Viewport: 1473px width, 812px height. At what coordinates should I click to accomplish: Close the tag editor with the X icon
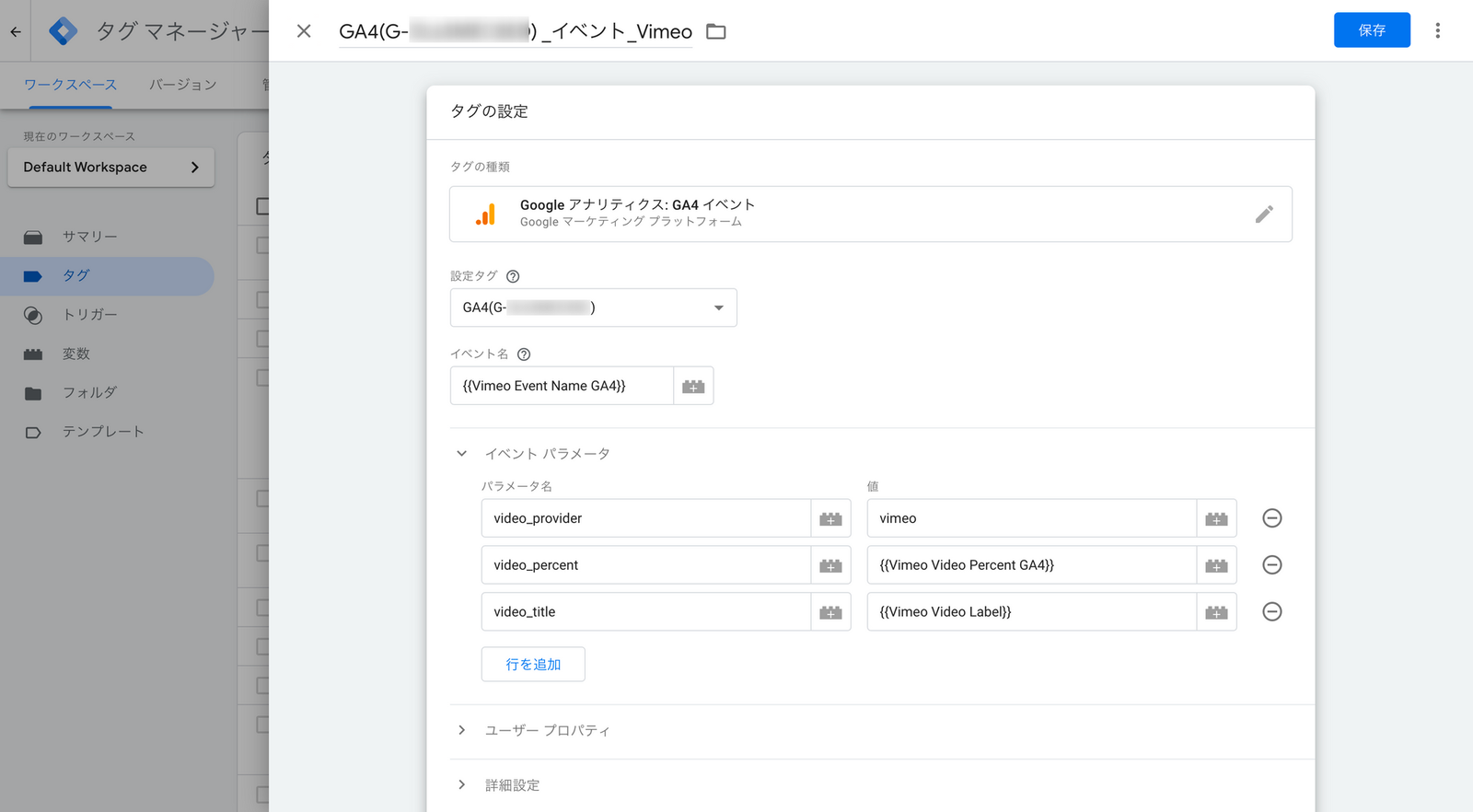pos(304,31)
